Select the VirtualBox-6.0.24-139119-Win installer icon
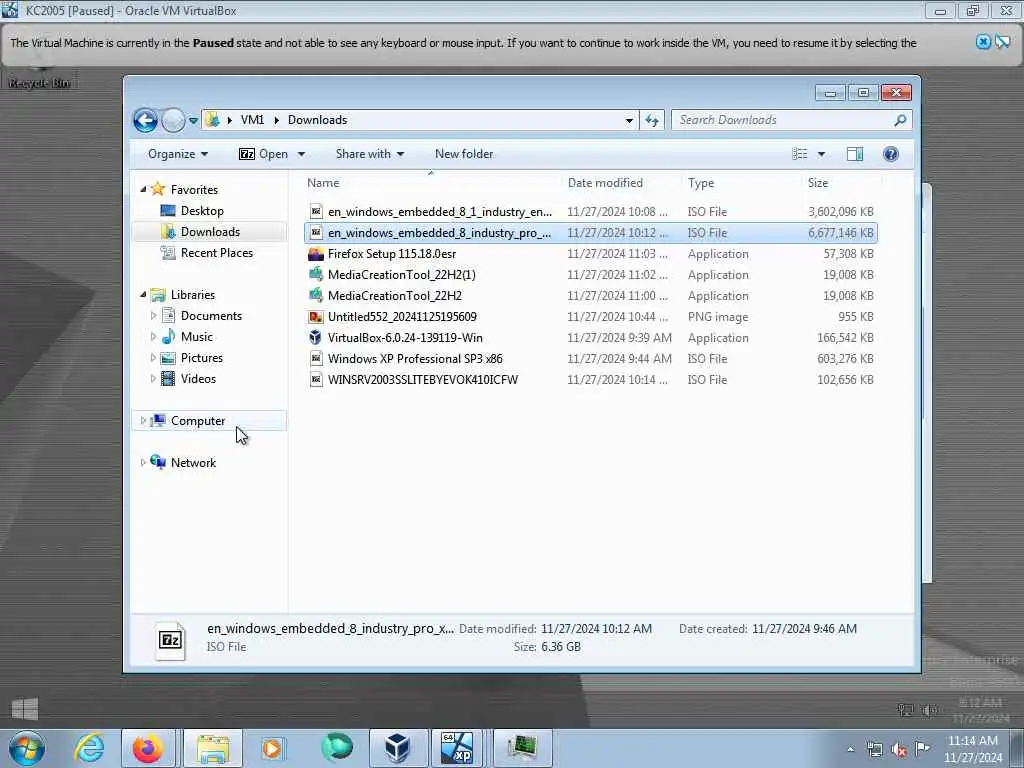This screenshot has width=1024, height=768. click(316, 338)
